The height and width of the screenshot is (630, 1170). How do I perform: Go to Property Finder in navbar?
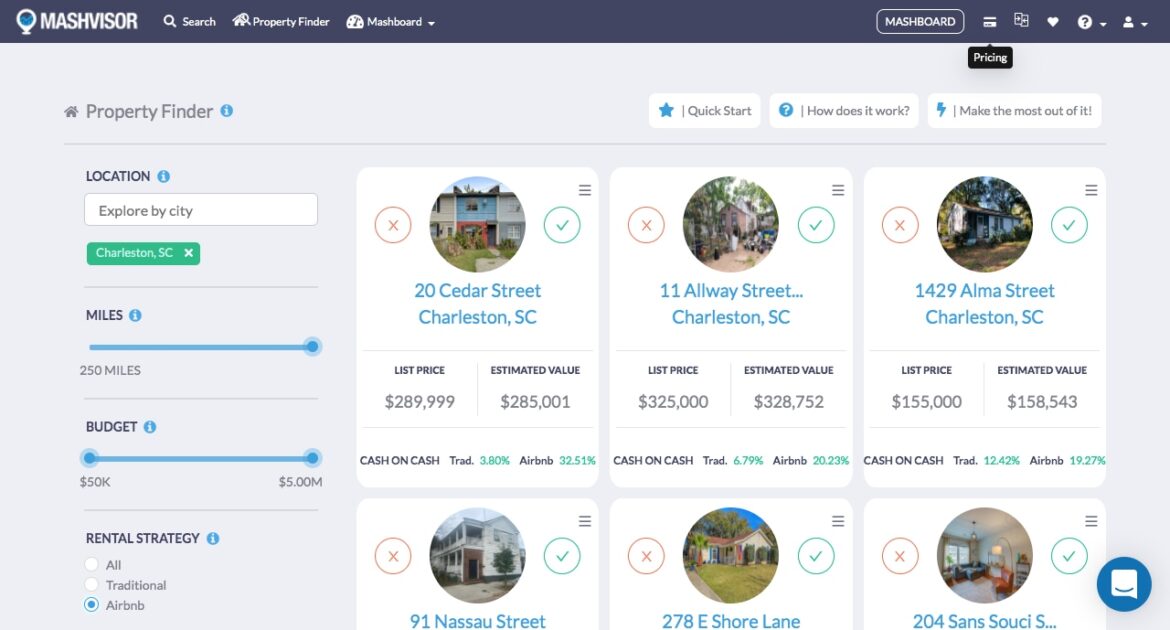(281, 22)
